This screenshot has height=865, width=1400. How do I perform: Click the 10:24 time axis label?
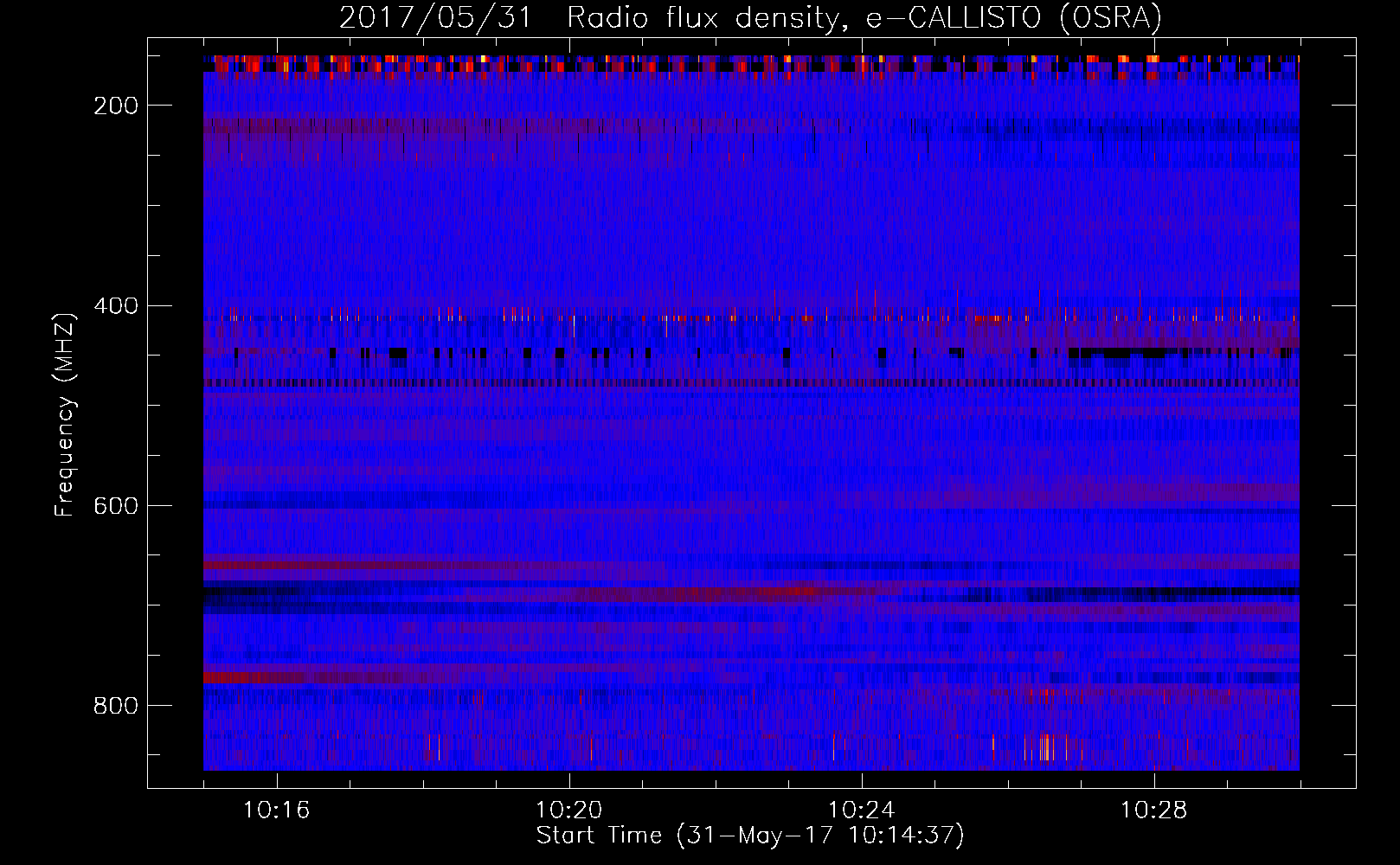pos(861,811)
